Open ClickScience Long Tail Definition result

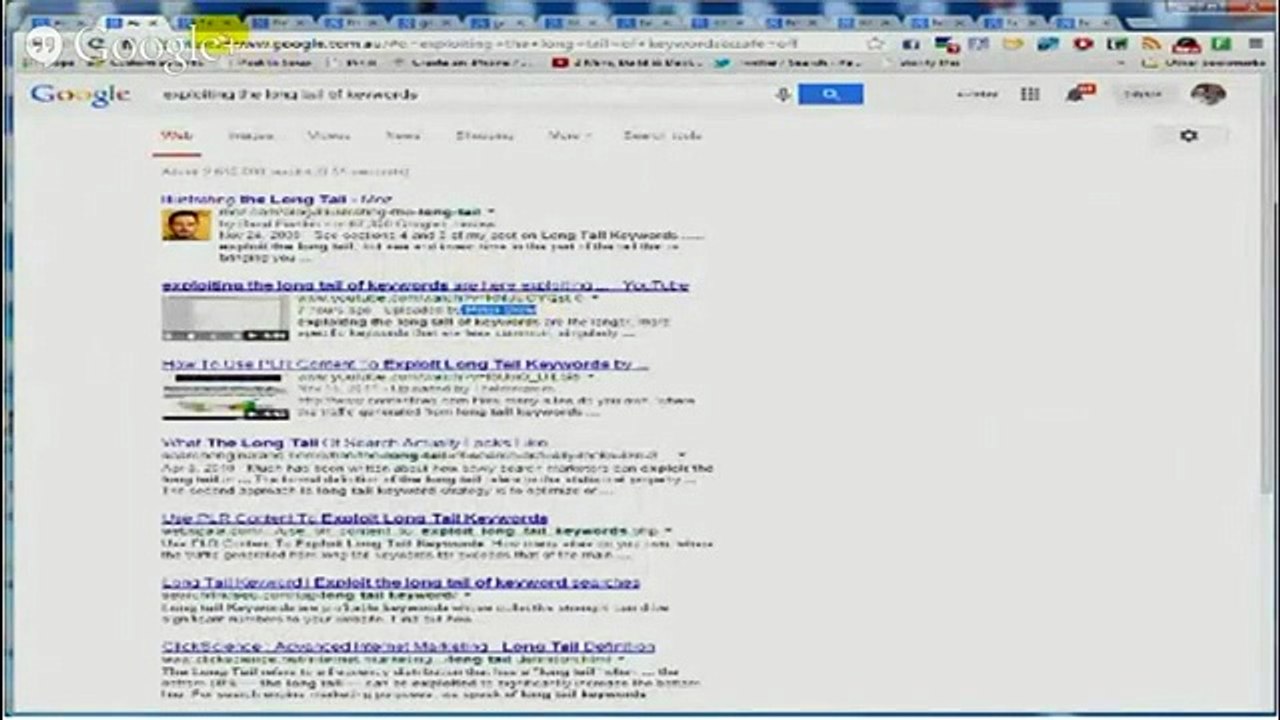click(409, 647)
